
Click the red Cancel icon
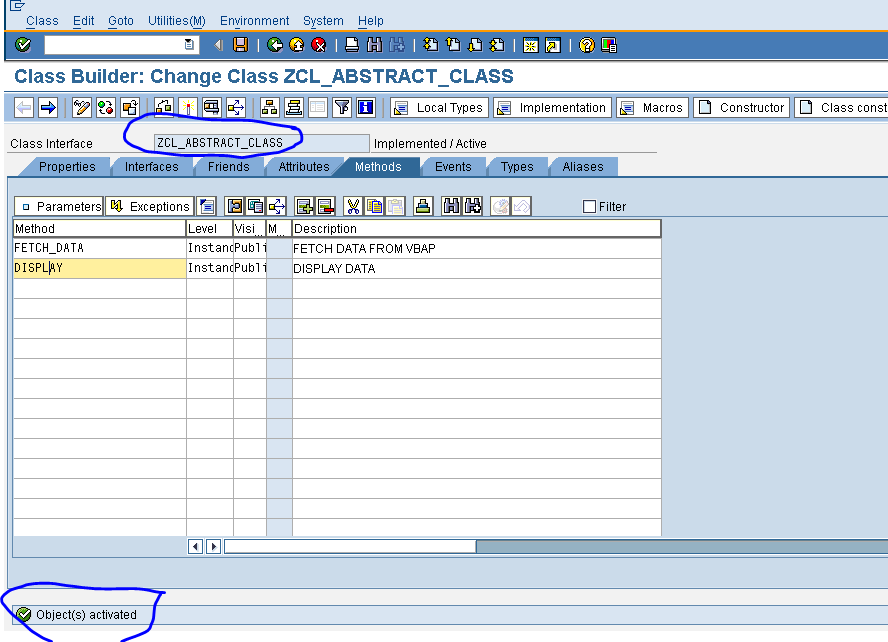(x=319, y=45)
